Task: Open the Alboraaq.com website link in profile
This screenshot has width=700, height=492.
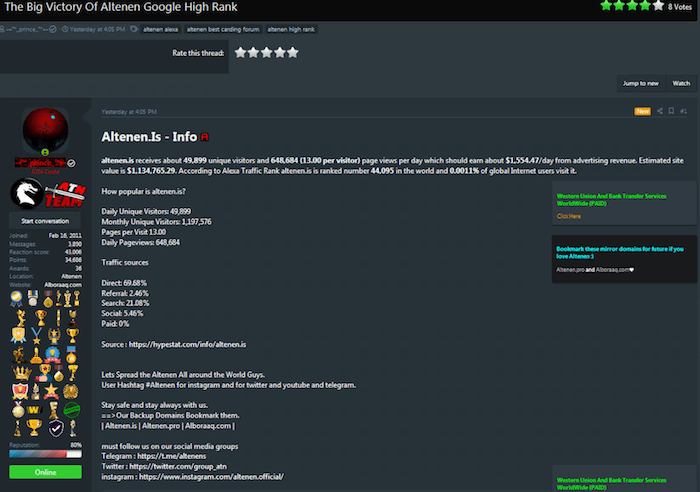Action: [x=63, y=285]
